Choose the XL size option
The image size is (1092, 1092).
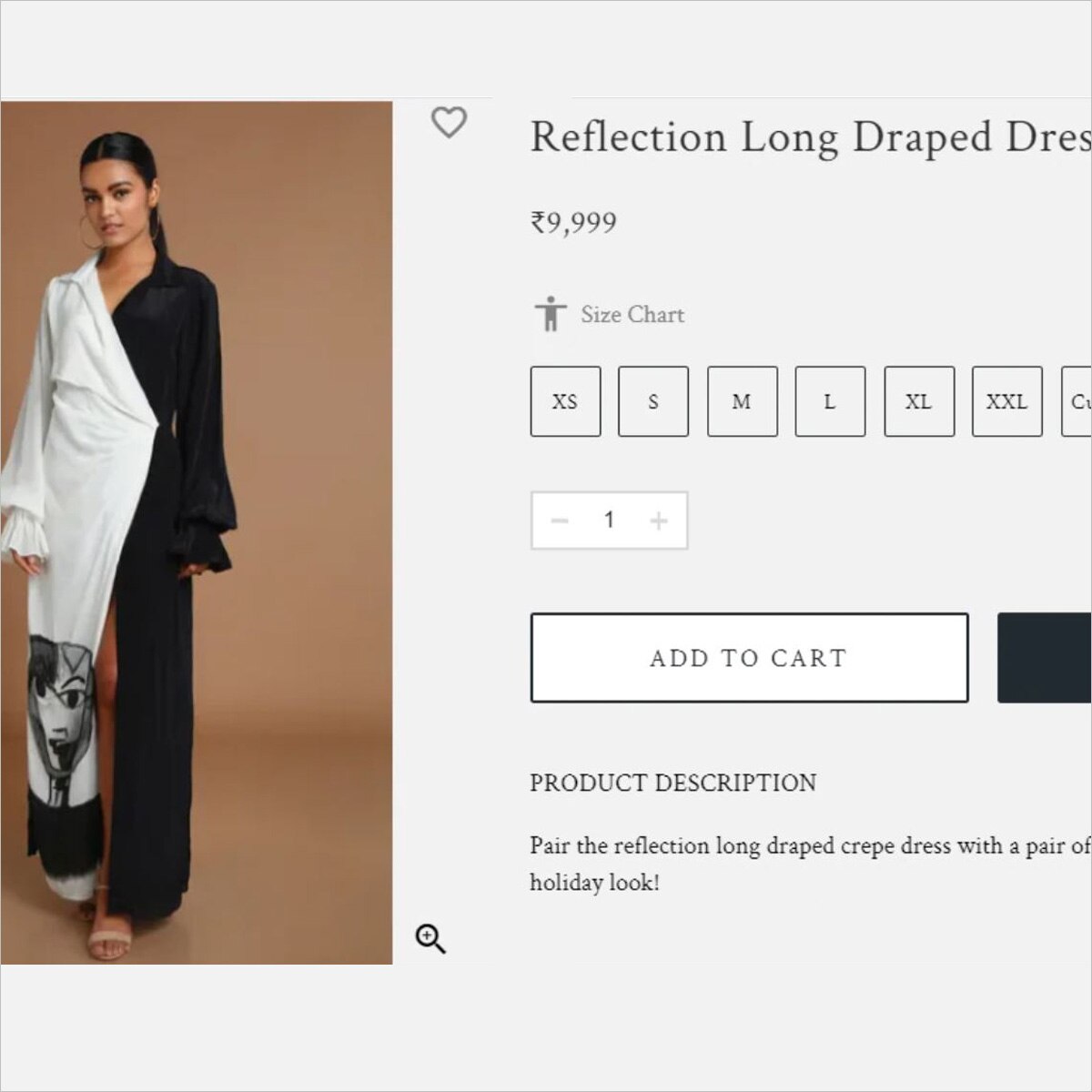918,401
